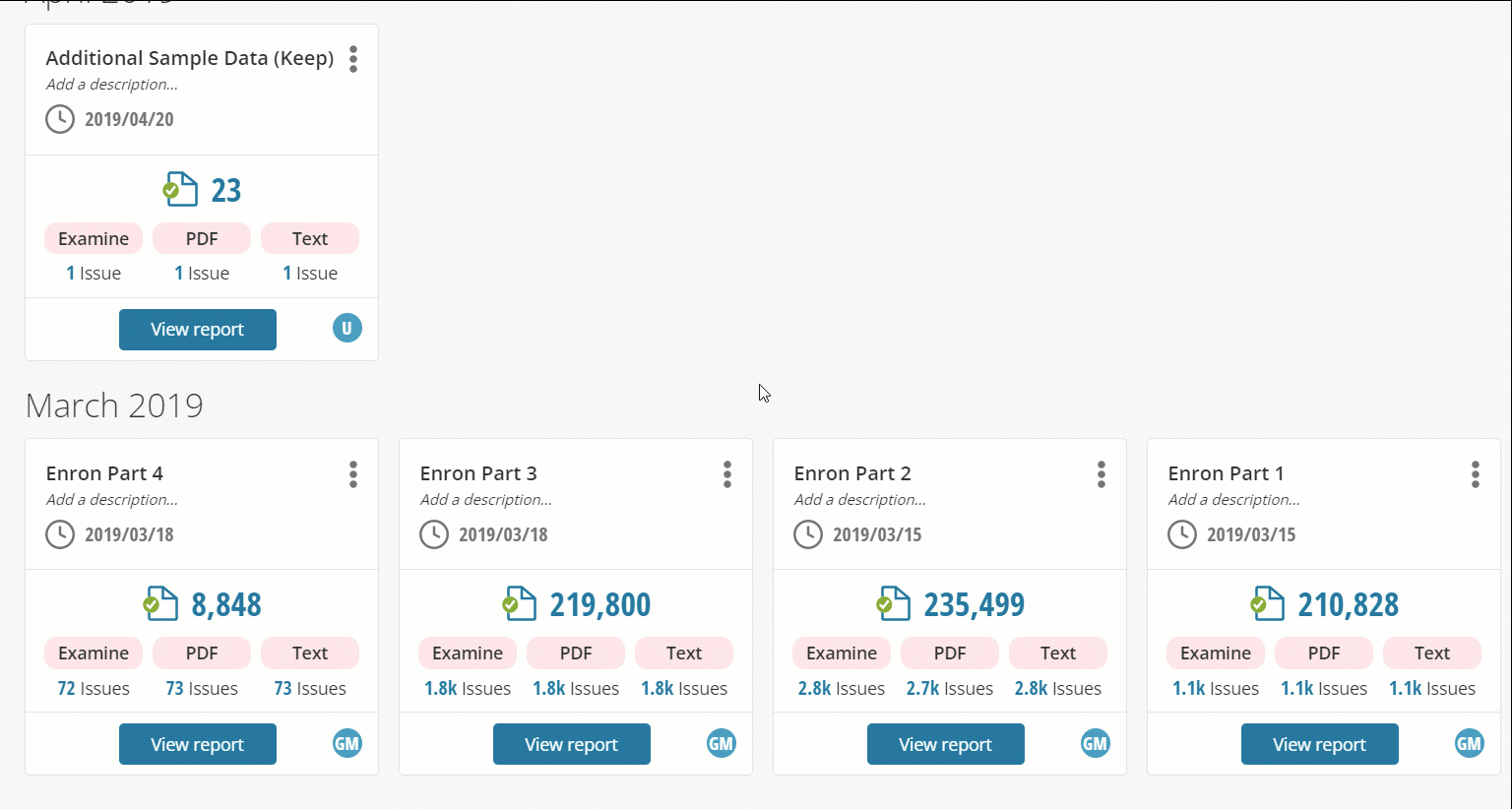Click the U user avatar badge
The image size is (1512, 809).
coord(346,329)
